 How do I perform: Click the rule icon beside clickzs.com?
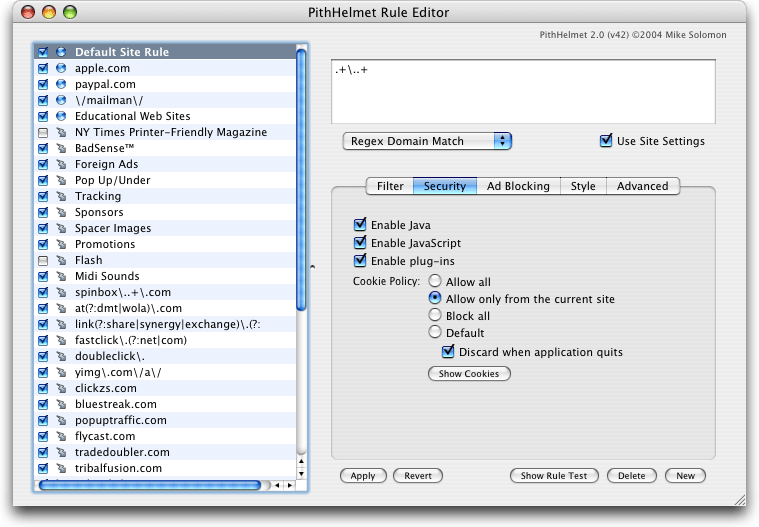point(61,388)
